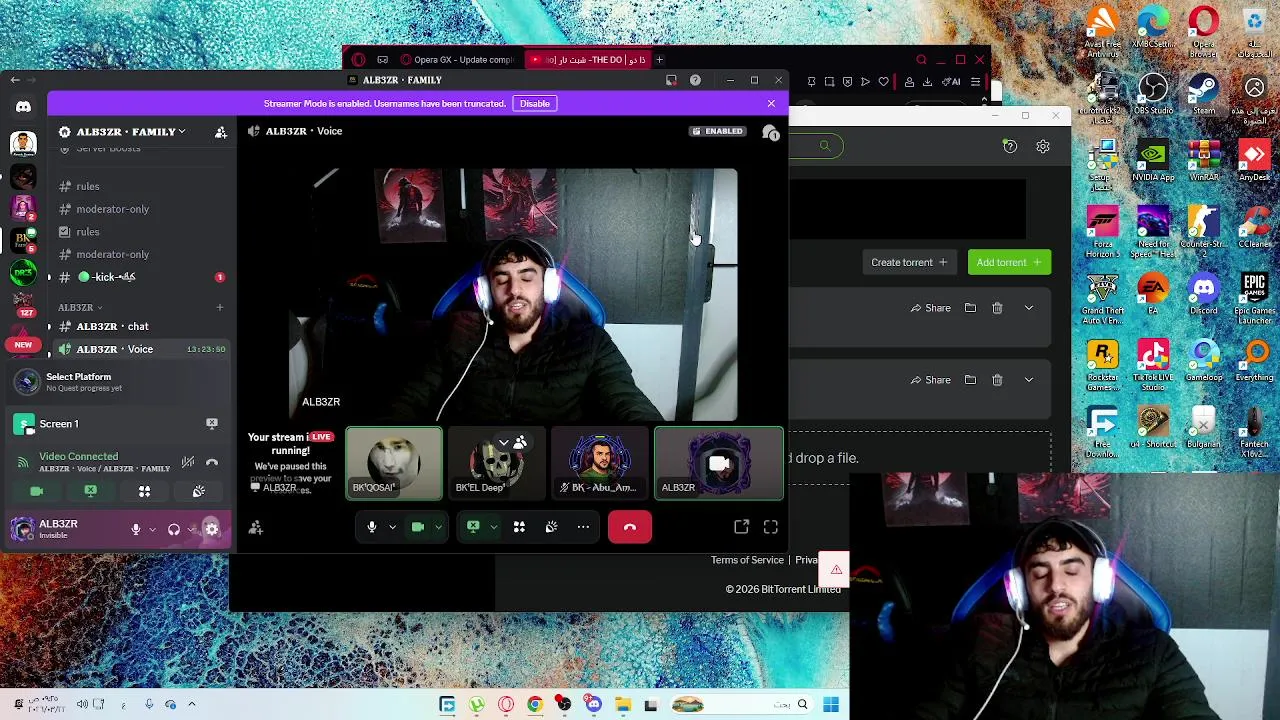
Task: Click Add torrent button in BitTorrent
Action: point(1009,262)
